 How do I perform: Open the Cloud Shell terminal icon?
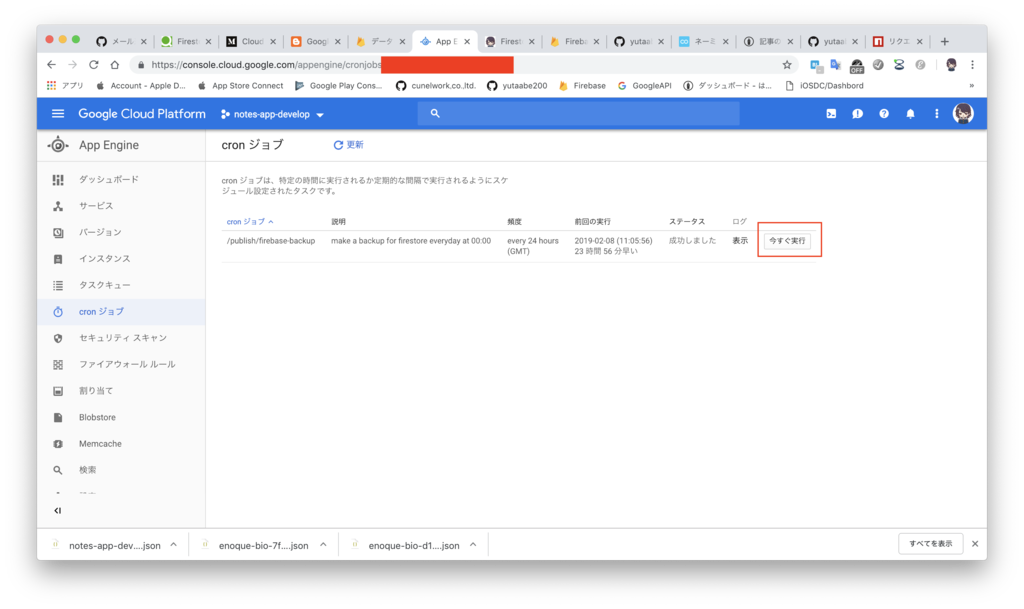click(x=831, y=114)
